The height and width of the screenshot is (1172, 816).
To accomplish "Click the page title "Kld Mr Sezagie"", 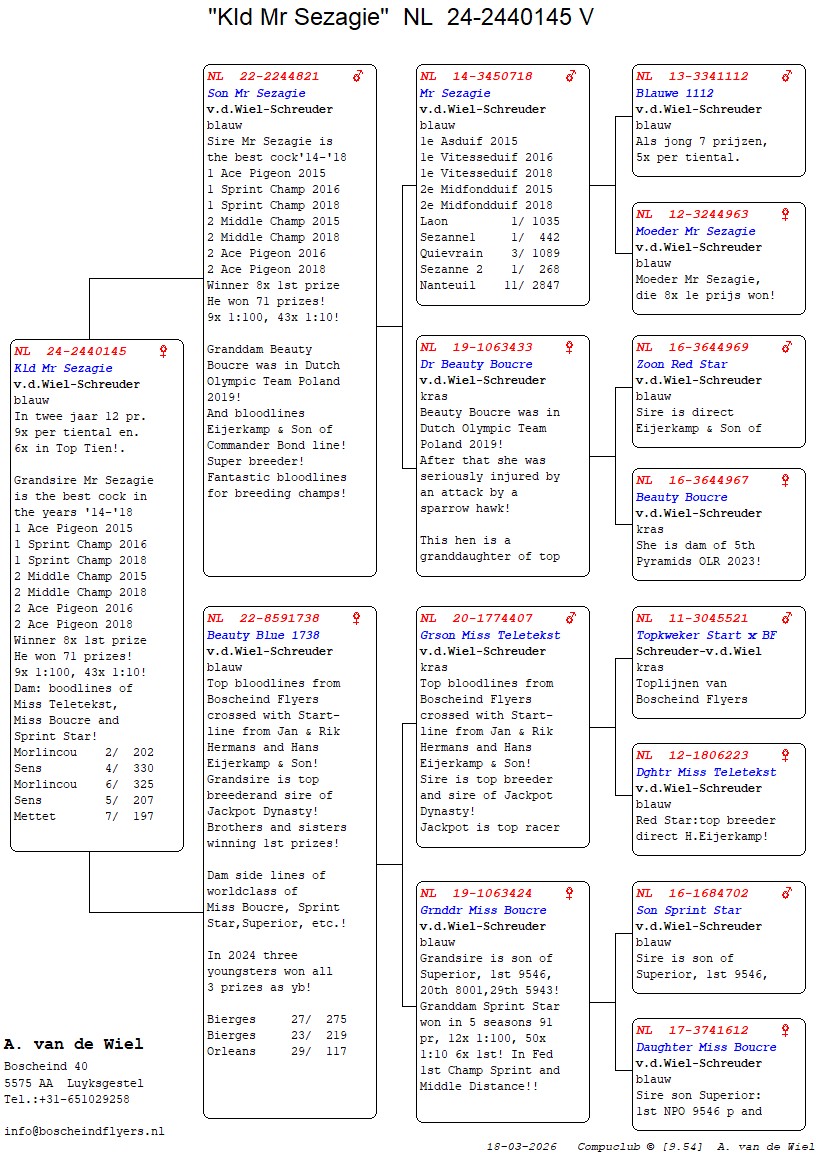I will [x=298, y=16].
